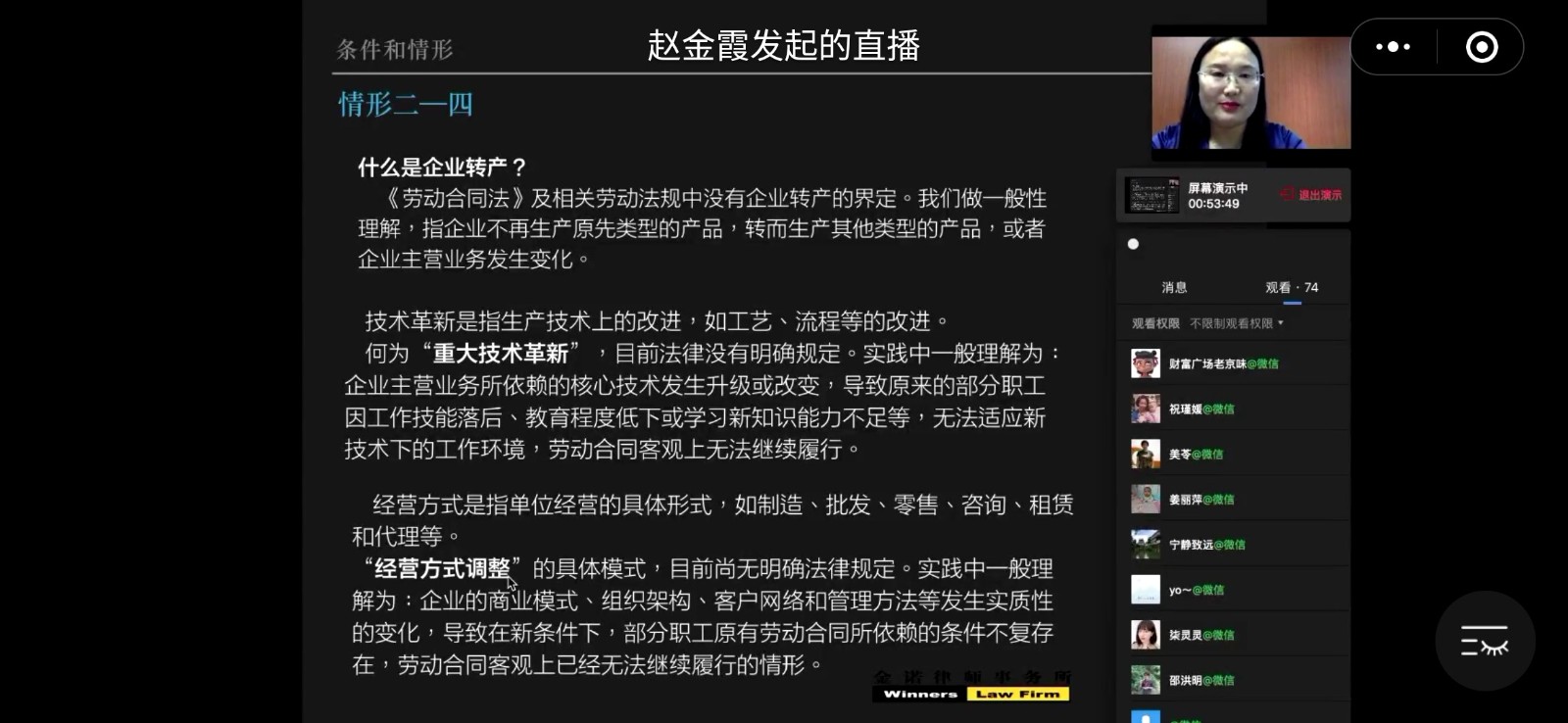The height and width of the screenshot is (723, 1568).
Task: Expand the 不限制观看权限 dropdown
Action: click(x=1236, y=323)
